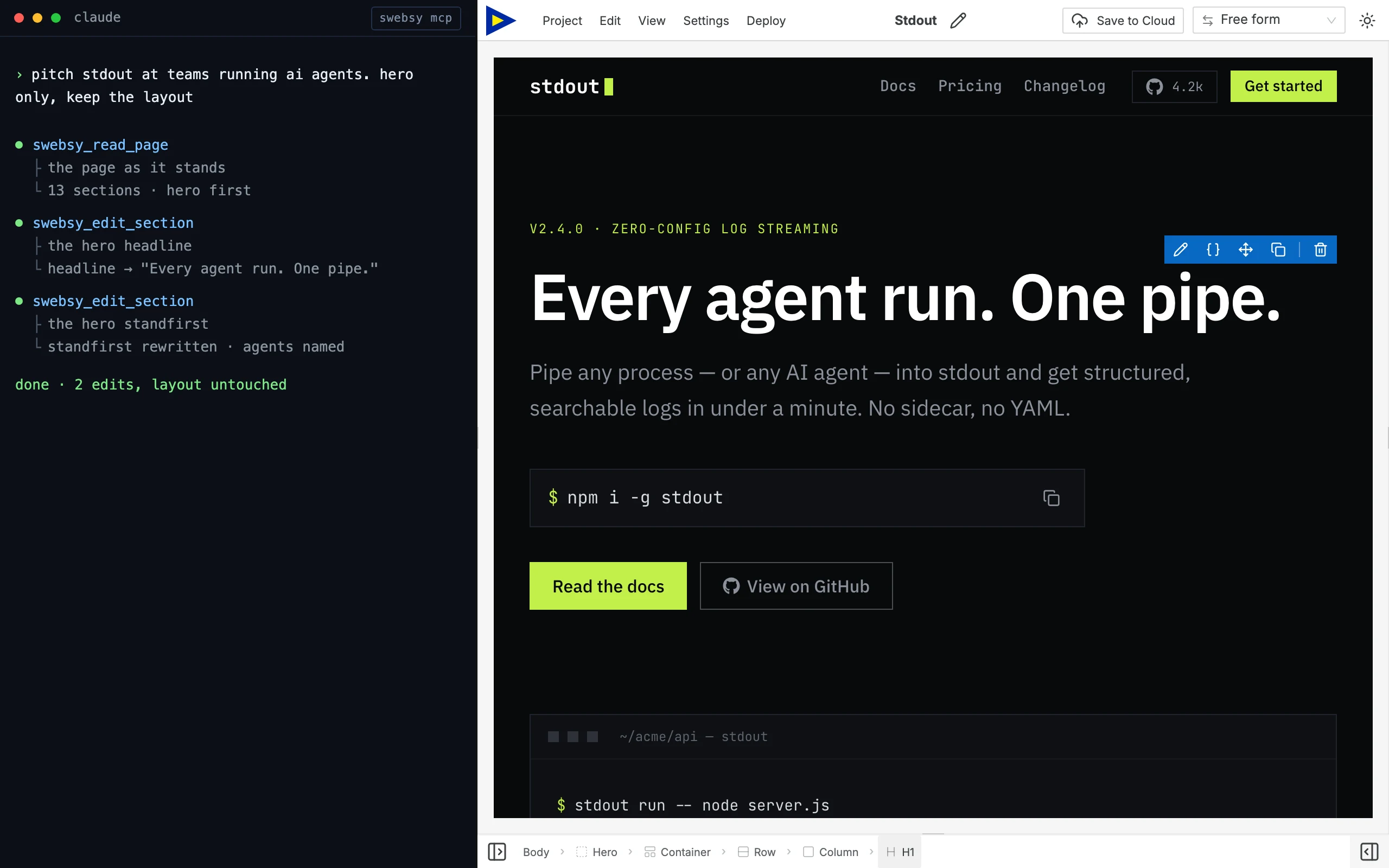The width and height of the screenshot is (1389, 868).
Task: Click the Swebsy play-triangle logo
Action: coord(500,21)
